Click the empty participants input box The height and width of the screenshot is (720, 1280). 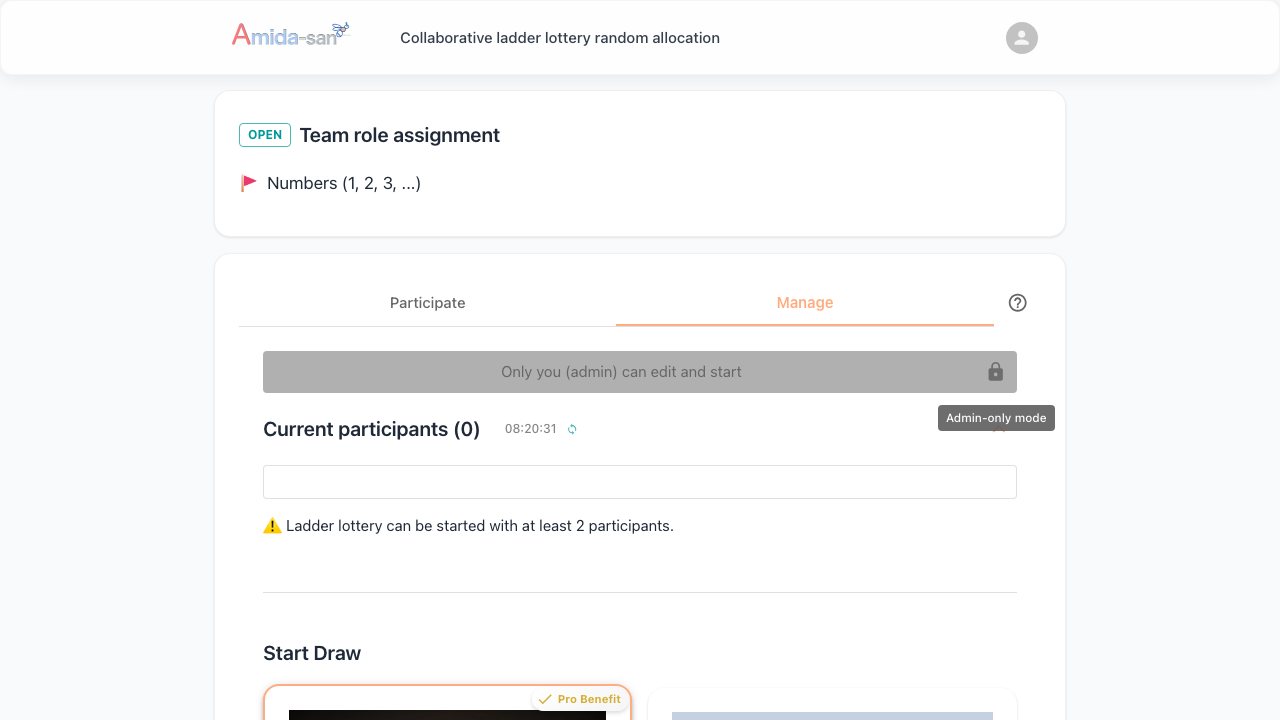pos(640,482)
